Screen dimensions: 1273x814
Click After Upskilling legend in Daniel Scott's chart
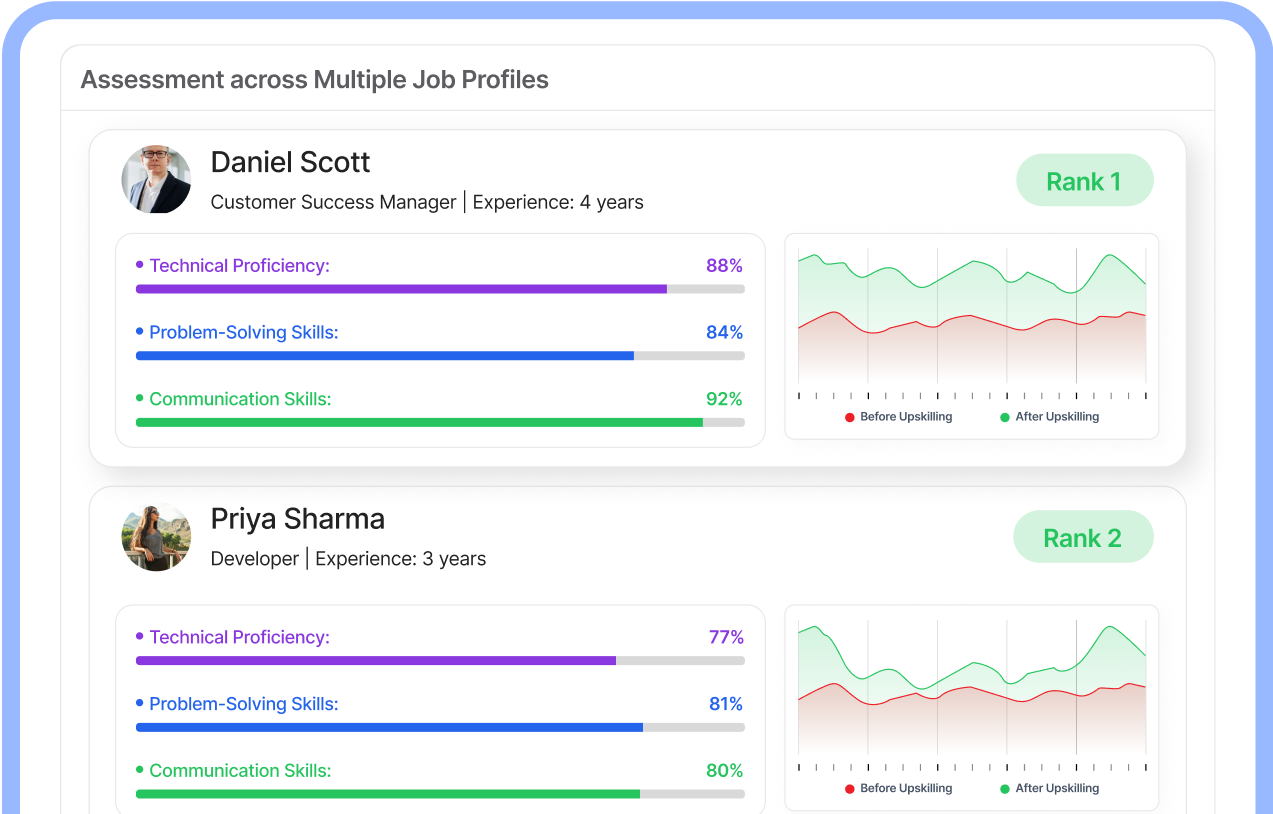(1057, 417)
